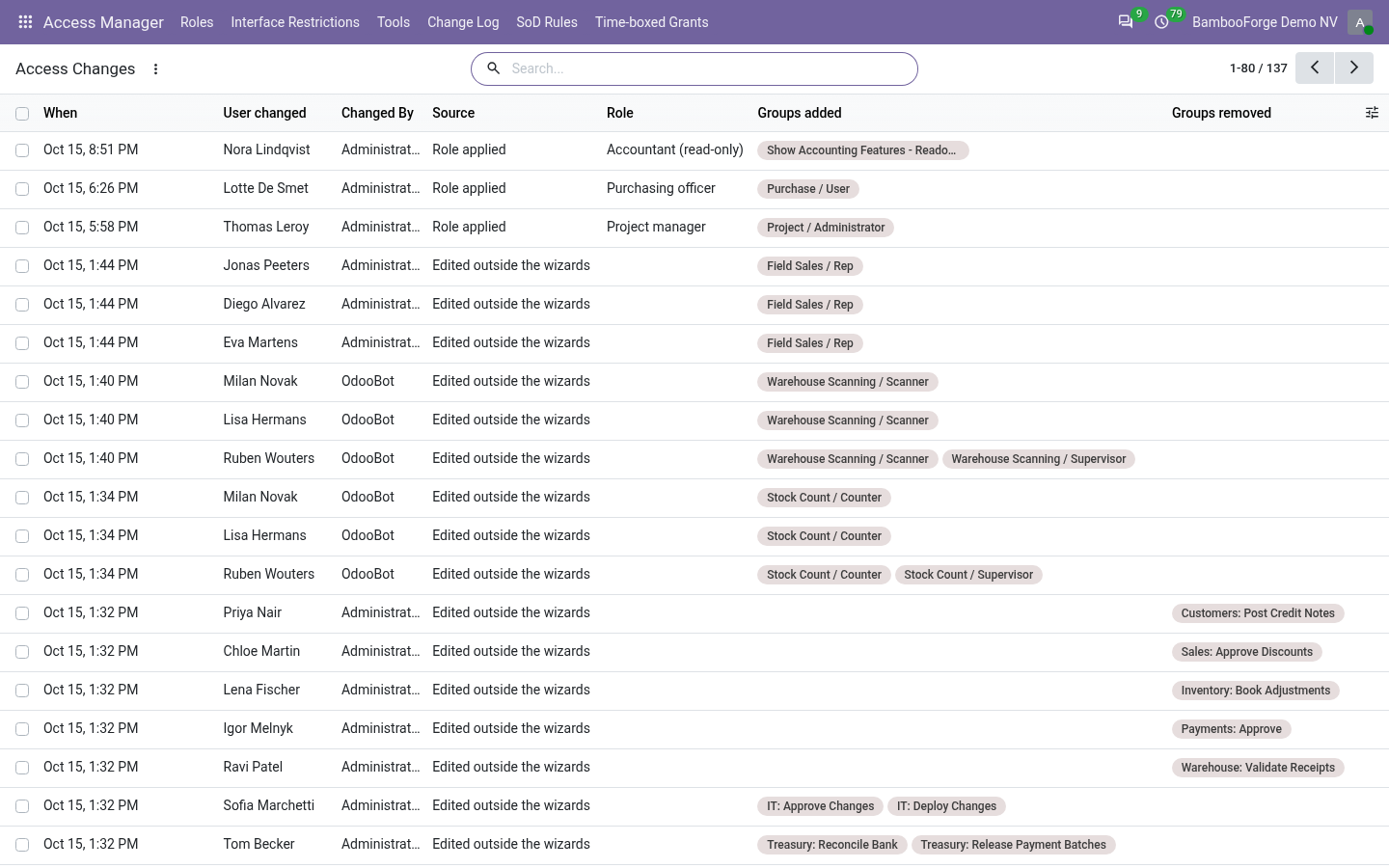Viewport: 1389px width, 868px height.
Task: Click the Stock Count / Supervisor tag
Action: coord(968,575)
